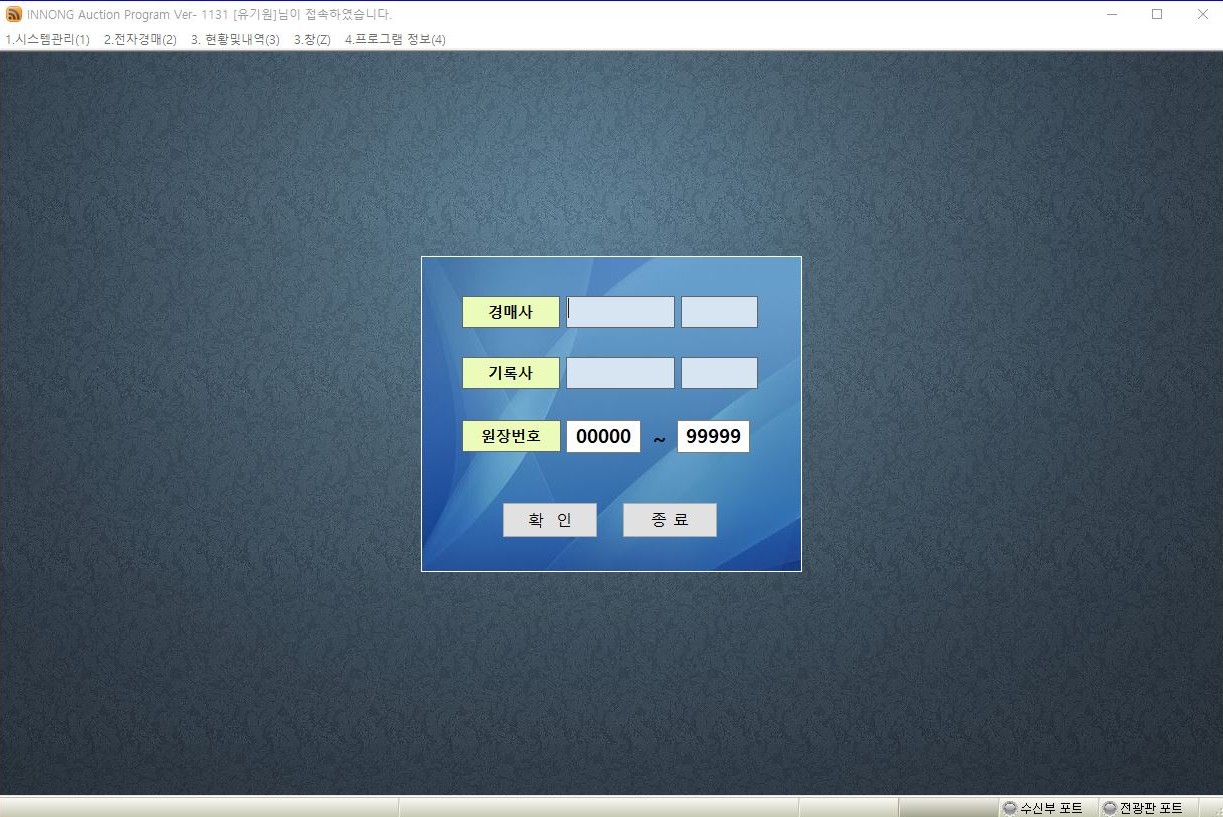Focus the first 경매사 input field
Screen dimensions: 1223x817
620,312
